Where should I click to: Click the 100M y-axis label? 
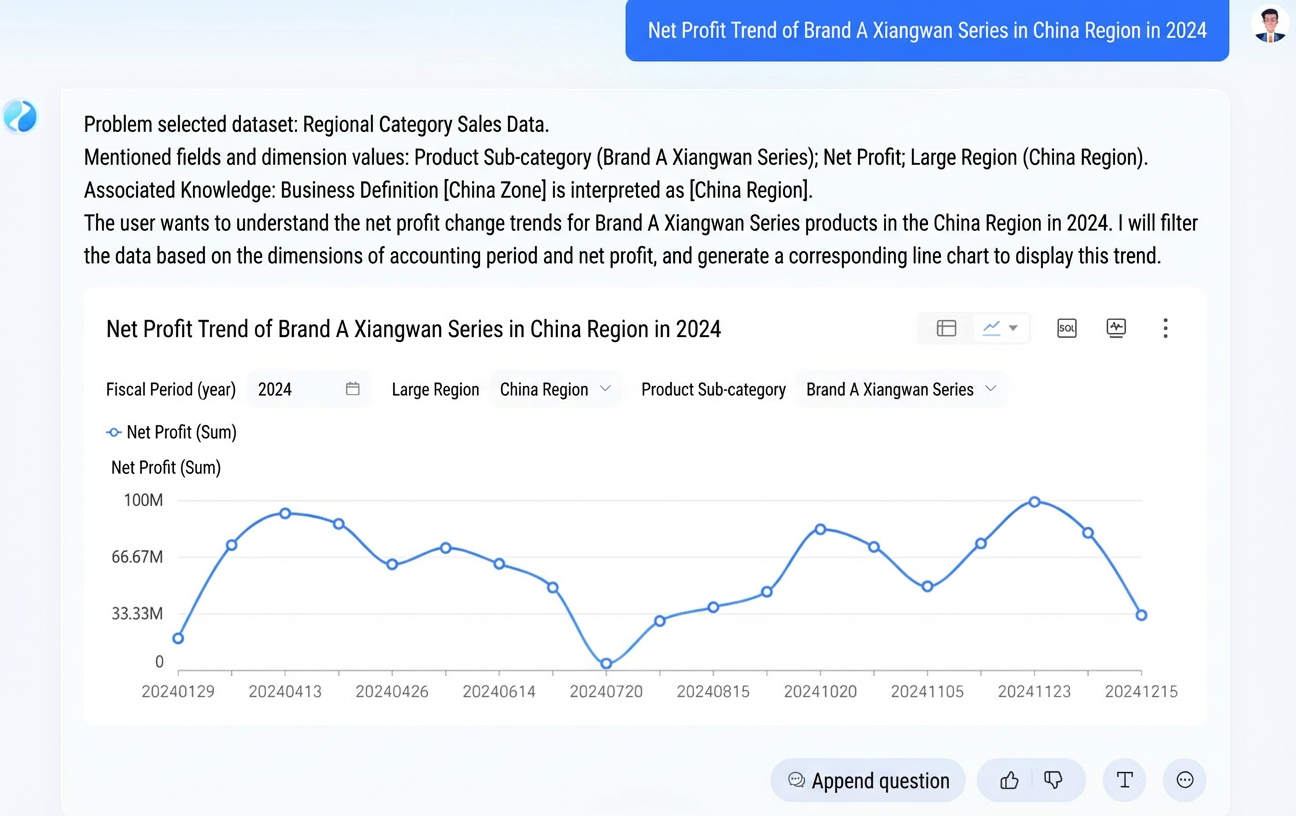point(143,499)
